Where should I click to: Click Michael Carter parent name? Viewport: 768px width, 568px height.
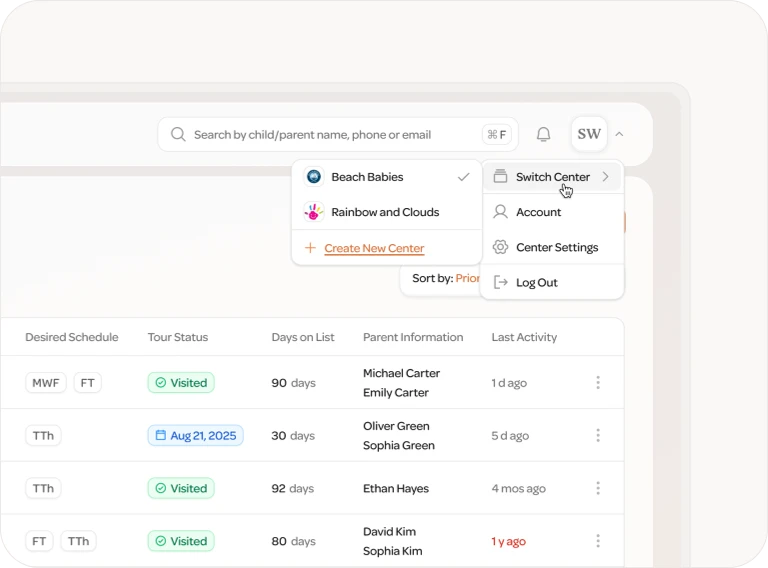pyautogui.click(x=401, y=373)
